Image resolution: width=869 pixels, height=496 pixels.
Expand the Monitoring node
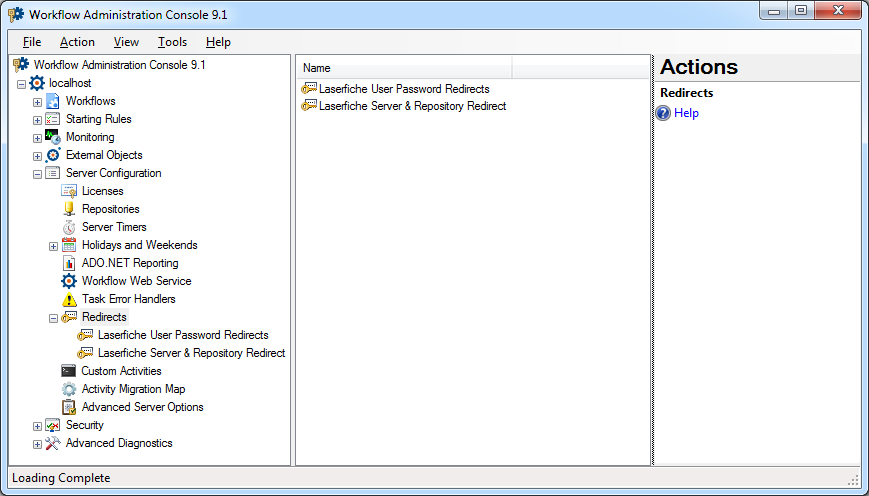37,139
